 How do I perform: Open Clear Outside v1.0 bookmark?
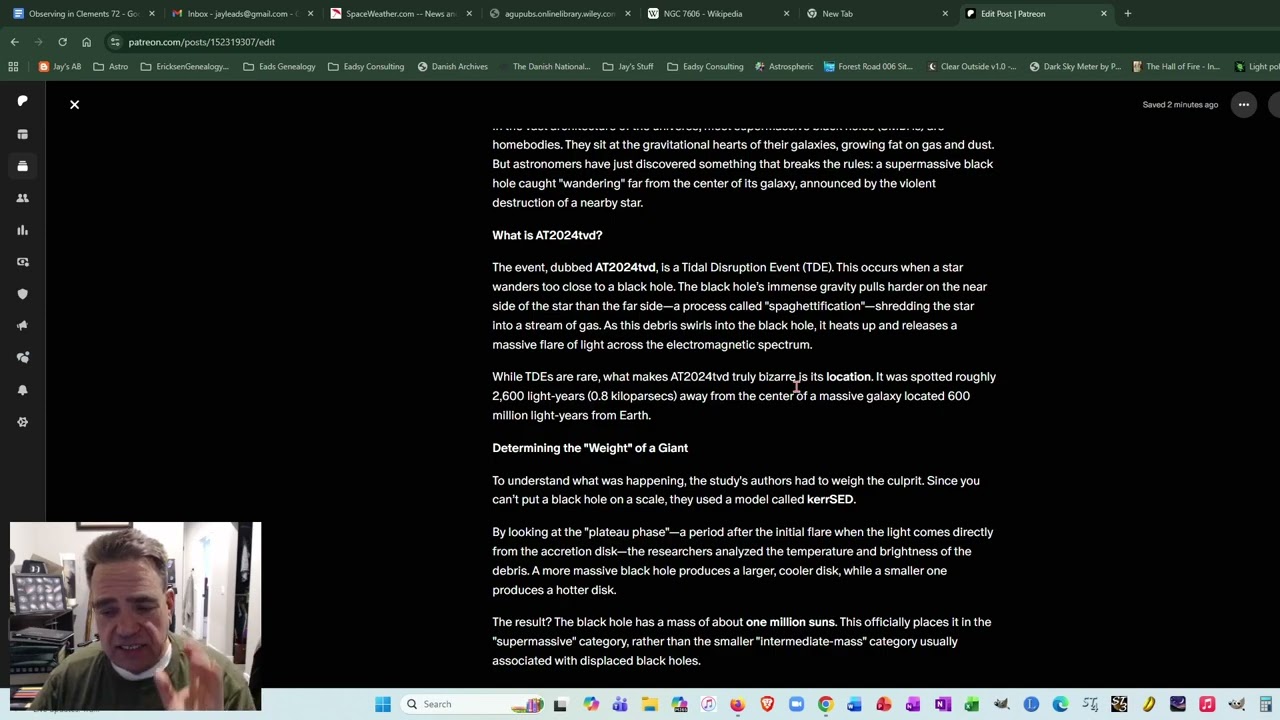(972, 67)
